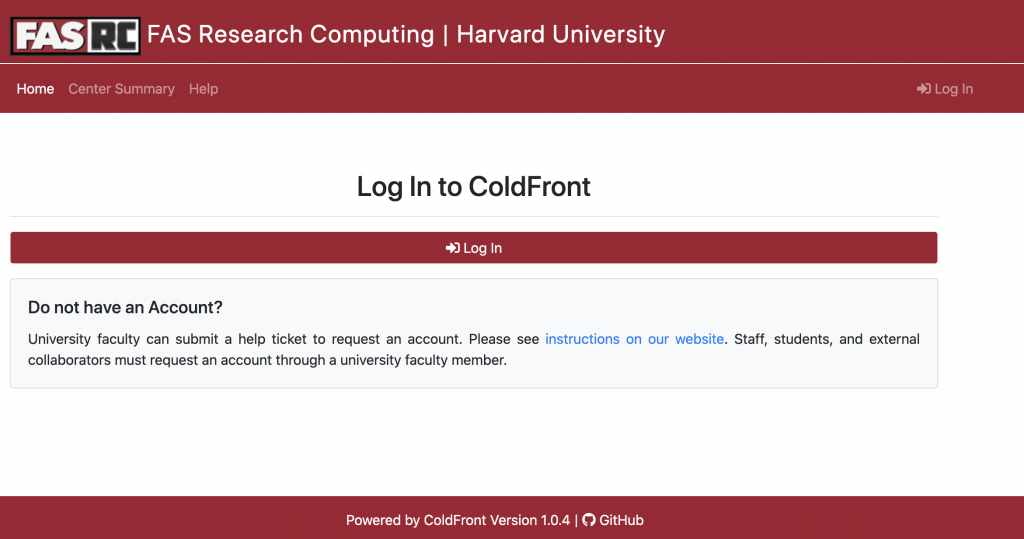The width and height of the screenshot is (1024, 539).
Task: Select the Log In text in the top-right navbar
Action: pyautogui.click(x=953, y=89)
